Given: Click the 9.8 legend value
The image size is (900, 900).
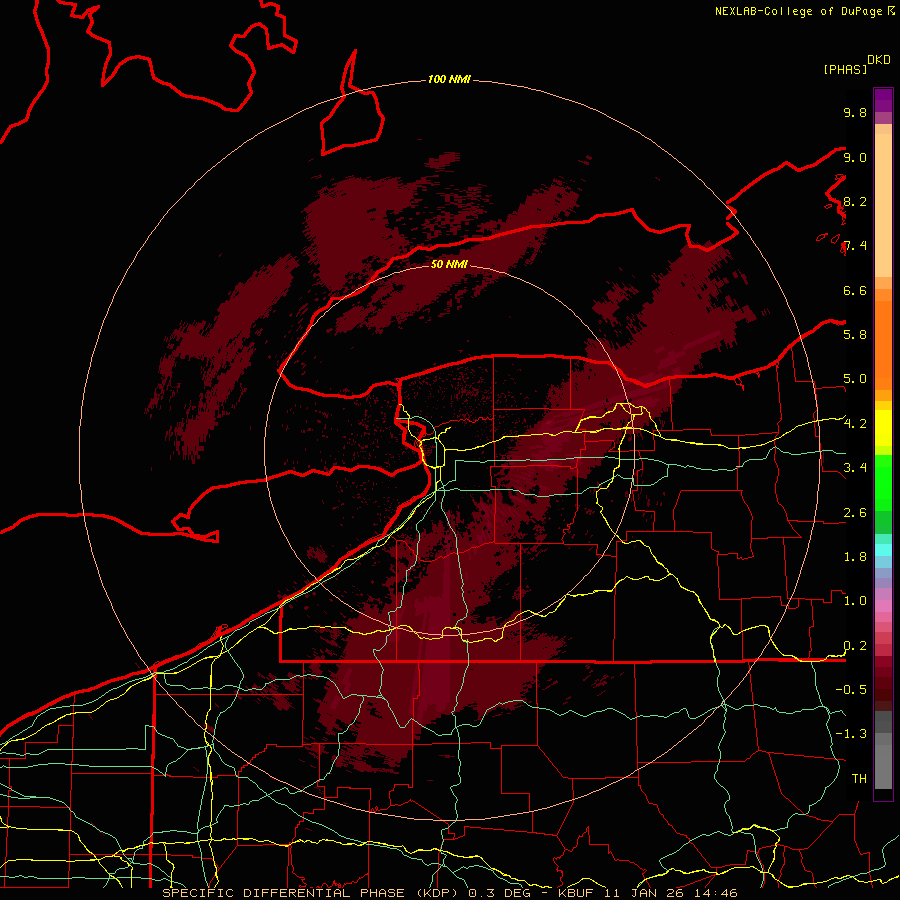Looking at the screenshot, I should pos(855,112).
